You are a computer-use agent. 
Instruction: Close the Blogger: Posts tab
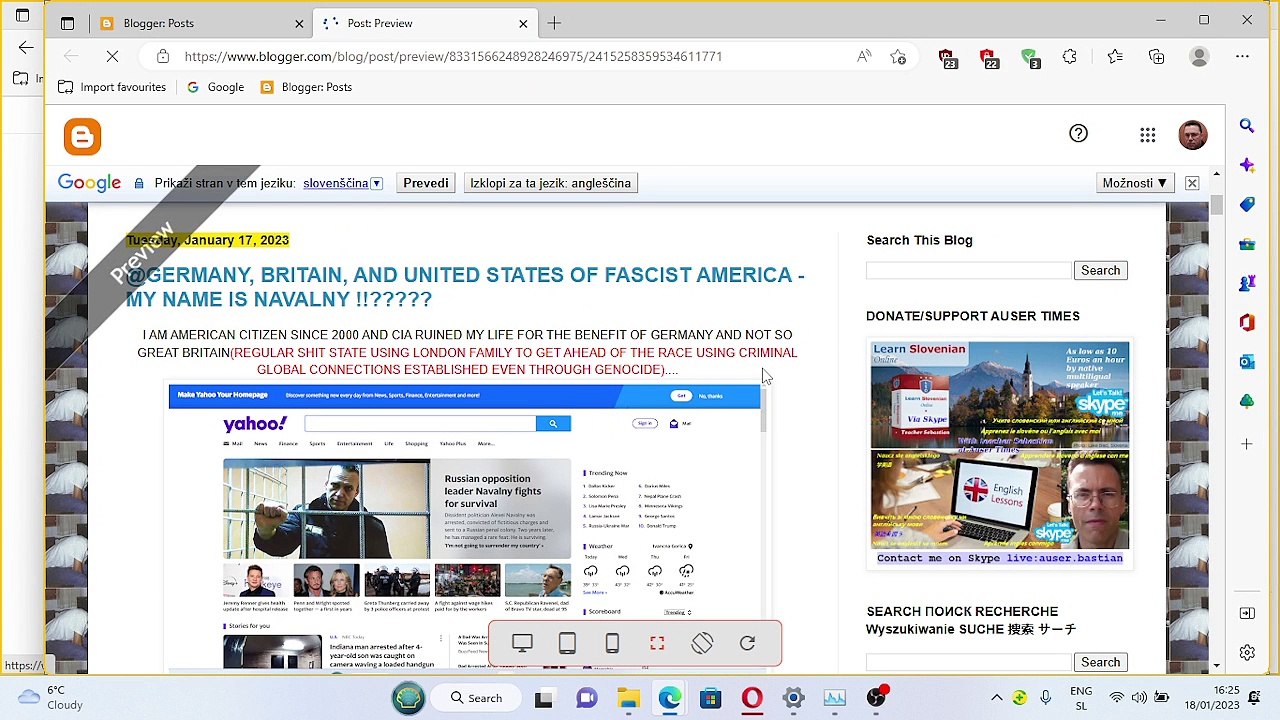coord(299,23)
